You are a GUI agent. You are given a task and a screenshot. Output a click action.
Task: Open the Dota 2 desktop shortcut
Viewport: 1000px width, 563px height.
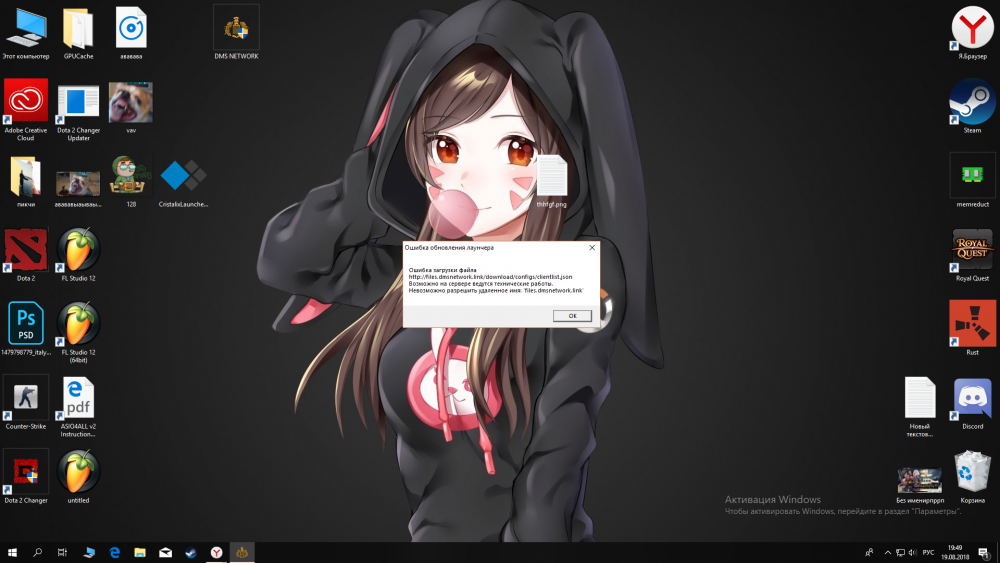[x=26, y=249]
